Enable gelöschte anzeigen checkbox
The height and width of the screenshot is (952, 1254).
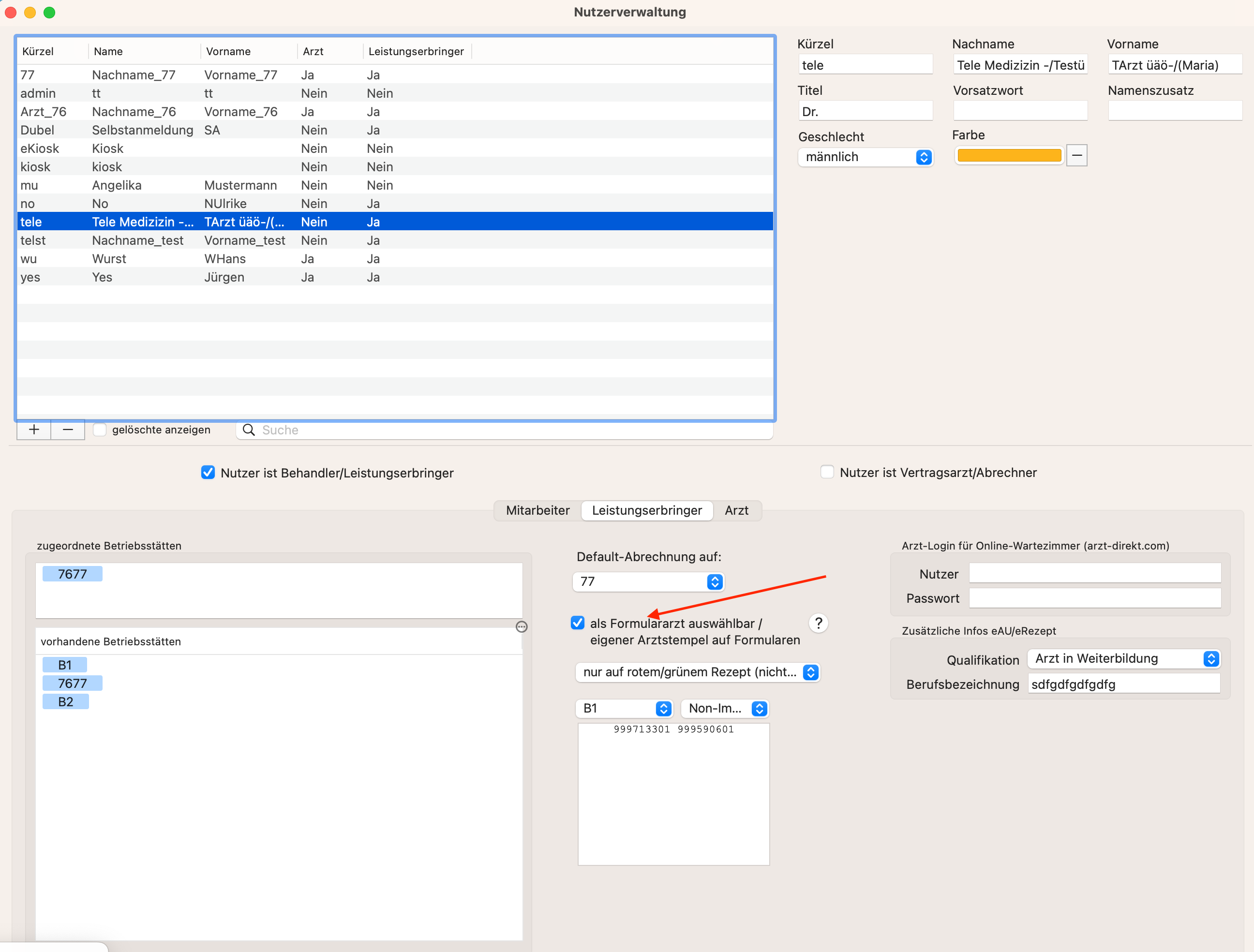[100, 430]
